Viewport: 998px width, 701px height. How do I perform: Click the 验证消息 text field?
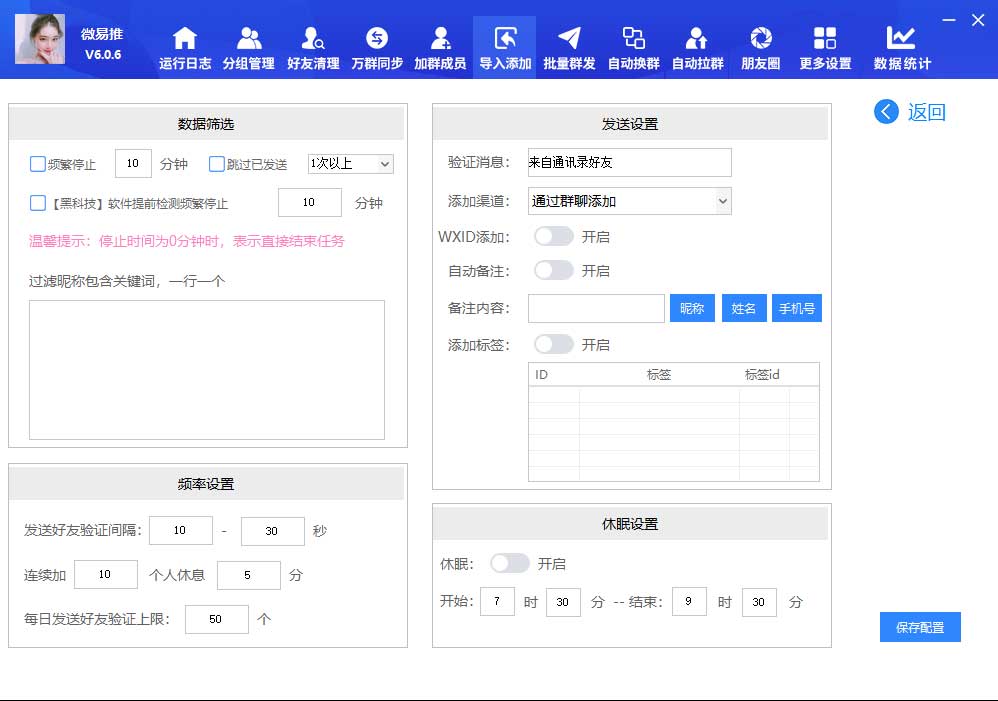[629, 162]
